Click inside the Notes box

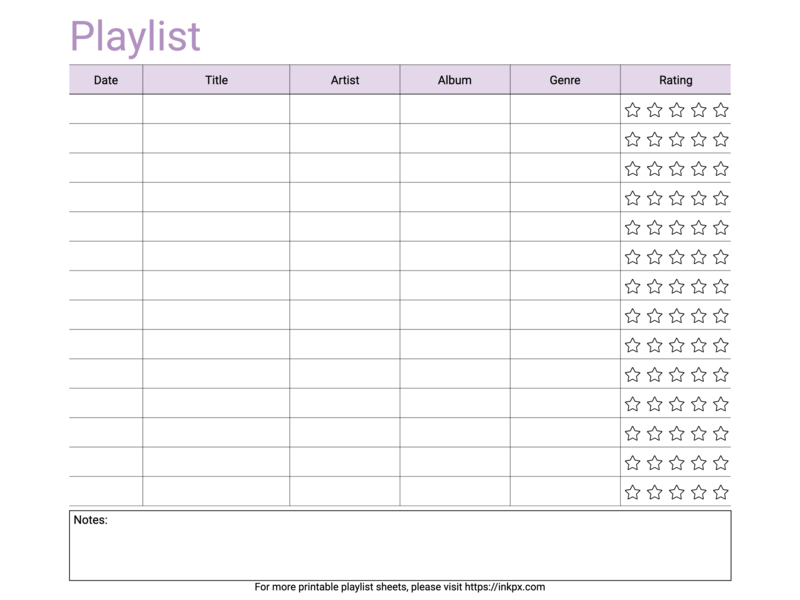(x=400, y=550)
